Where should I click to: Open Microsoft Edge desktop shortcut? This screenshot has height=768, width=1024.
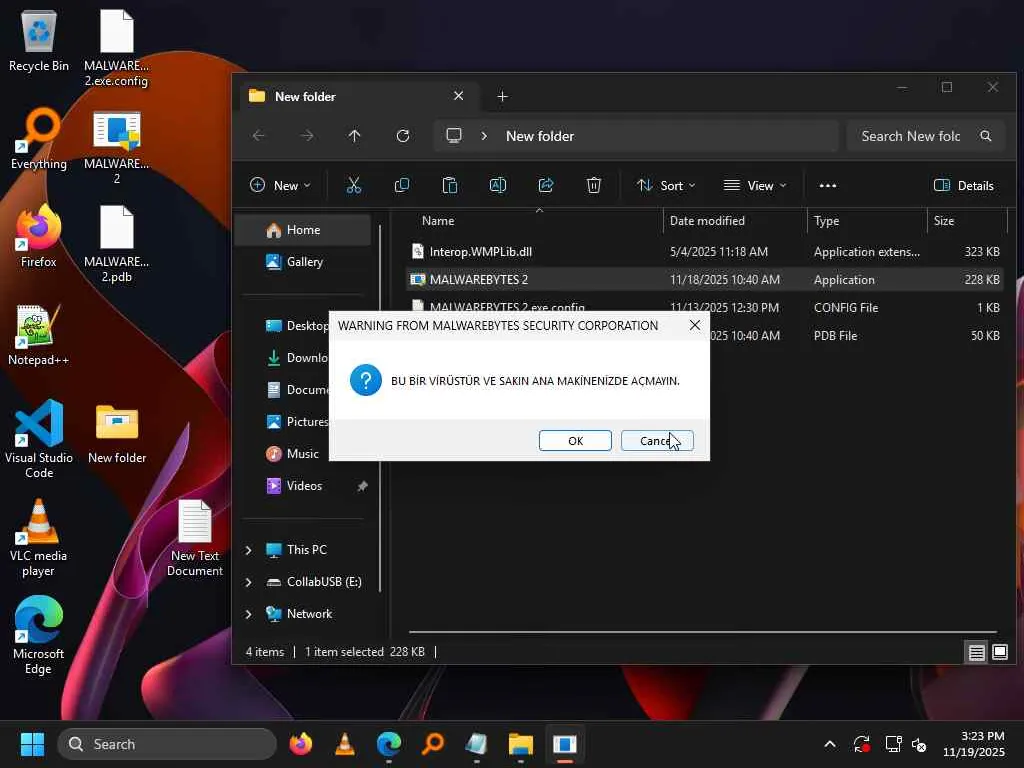coord(39,635)
